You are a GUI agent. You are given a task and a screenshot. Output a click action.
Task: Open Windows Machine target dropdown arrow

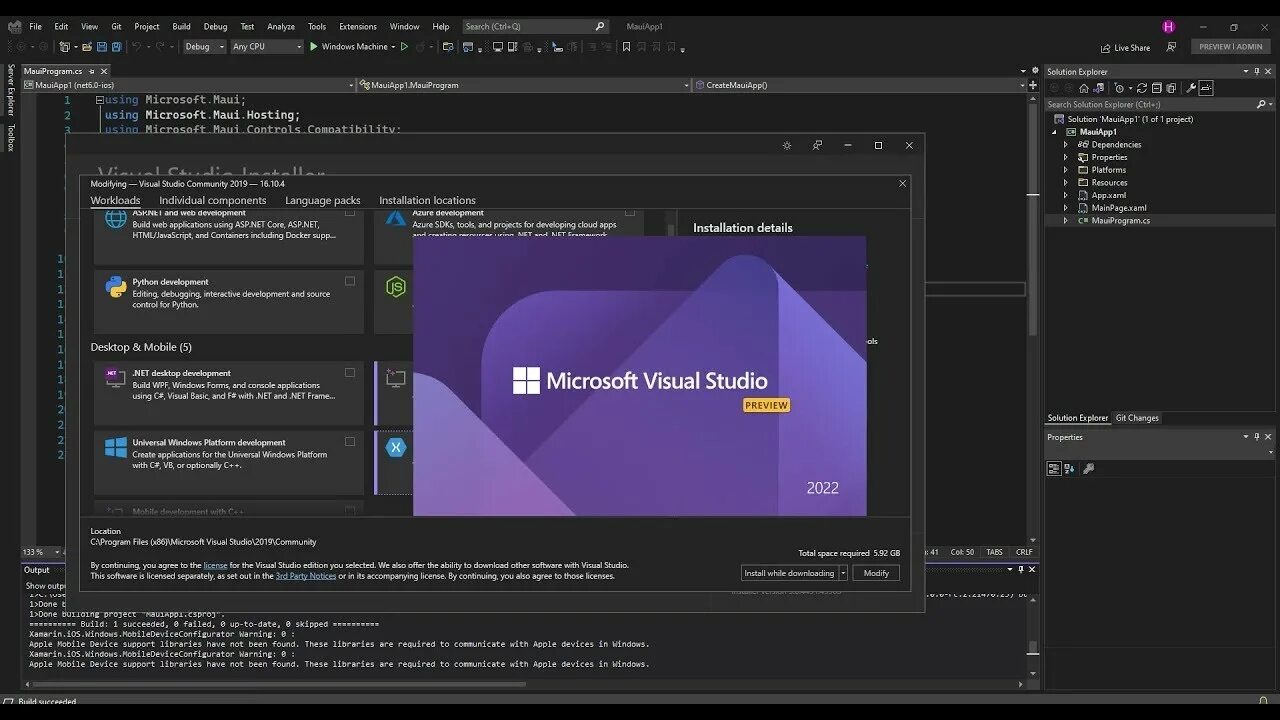393,47
